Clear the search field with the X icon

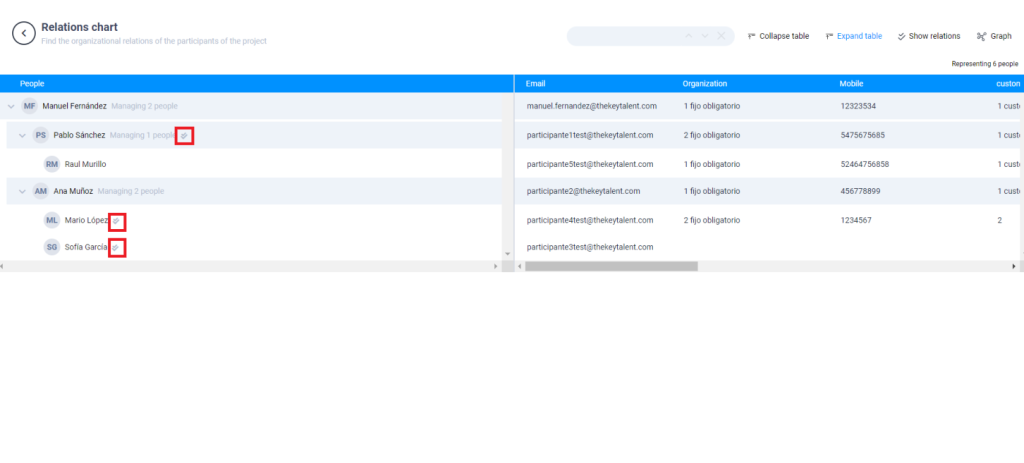click(721, 36)
